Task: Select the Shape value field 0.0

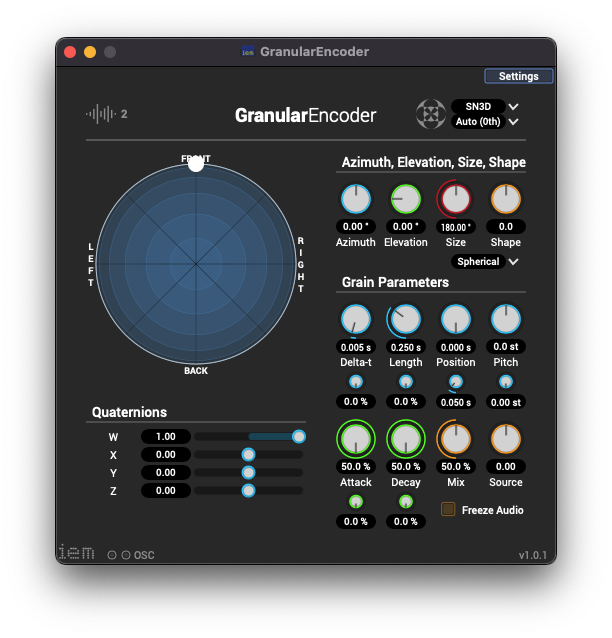Action: click(x=506, y=227)
